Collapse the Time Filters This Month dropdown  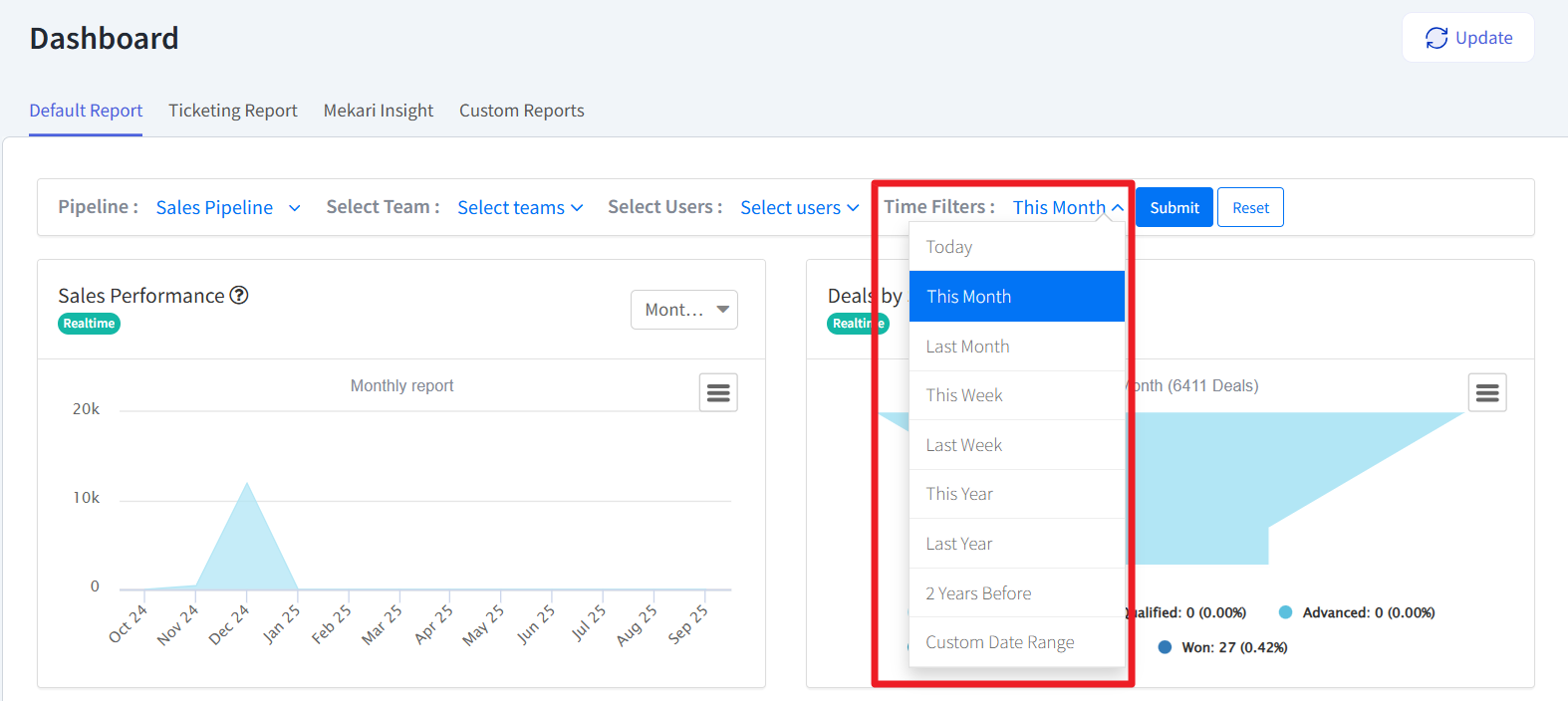pos(1068,207)
